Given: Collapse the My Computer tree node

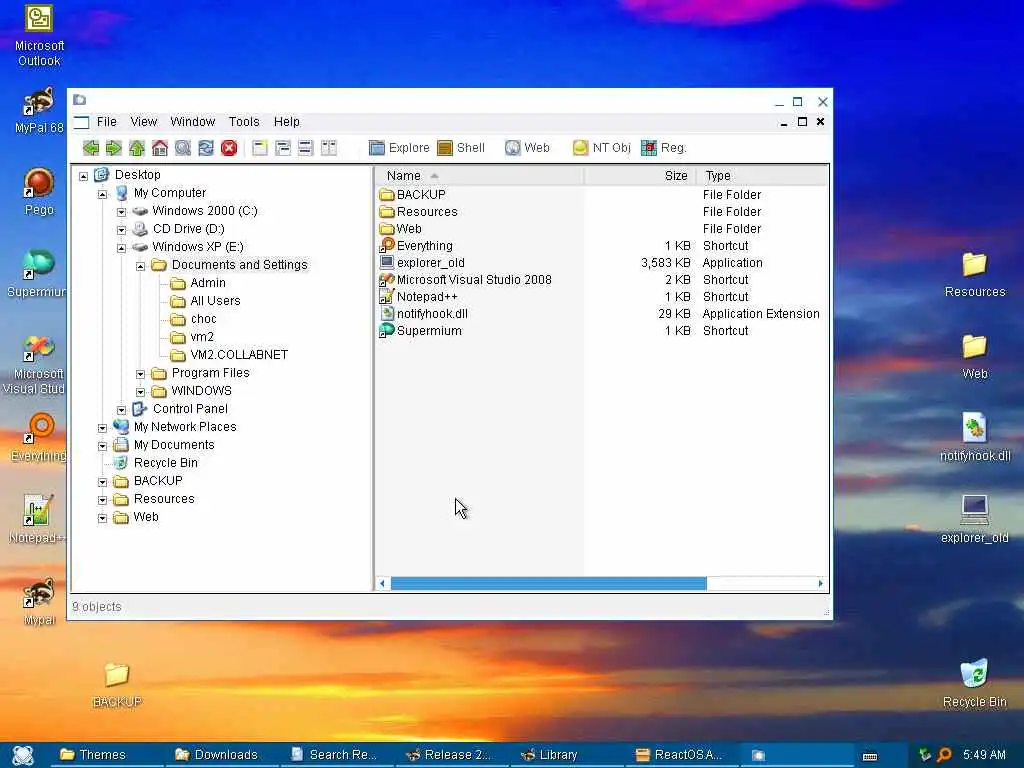Looking at the screenshot, I should point(103,194).
